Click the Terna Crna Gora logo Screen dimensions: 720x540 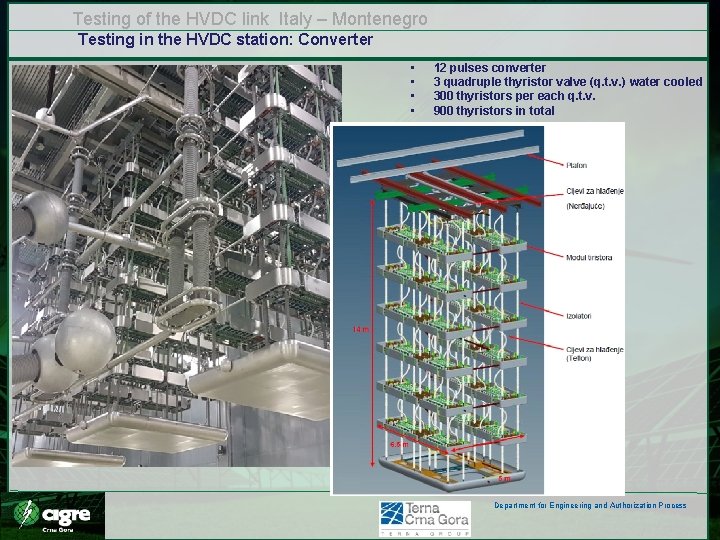point(425,518)
